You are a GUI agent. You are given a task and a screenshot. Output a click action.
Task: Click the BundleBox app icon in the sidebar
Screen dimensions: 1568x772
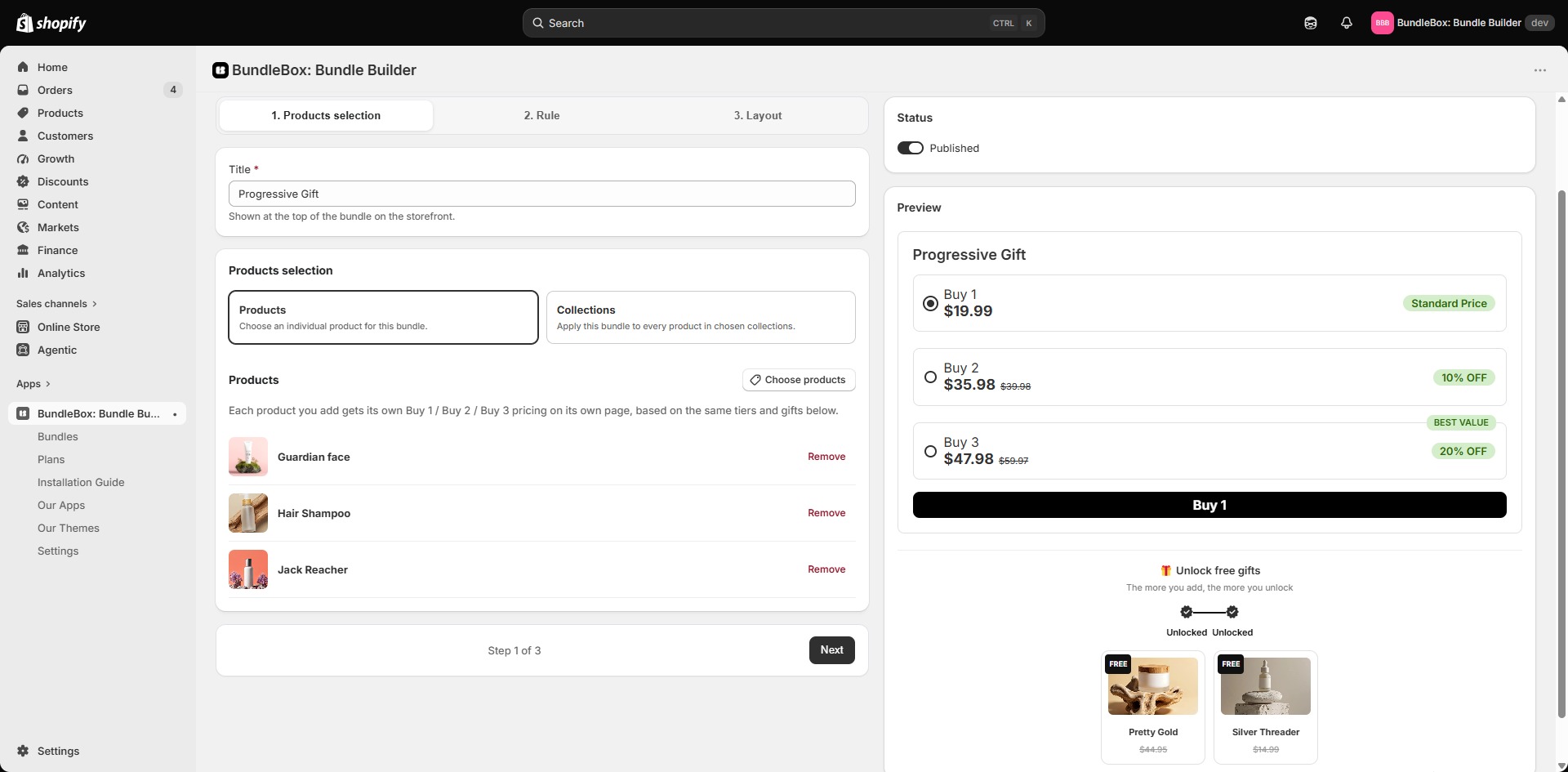coord(23,413)
